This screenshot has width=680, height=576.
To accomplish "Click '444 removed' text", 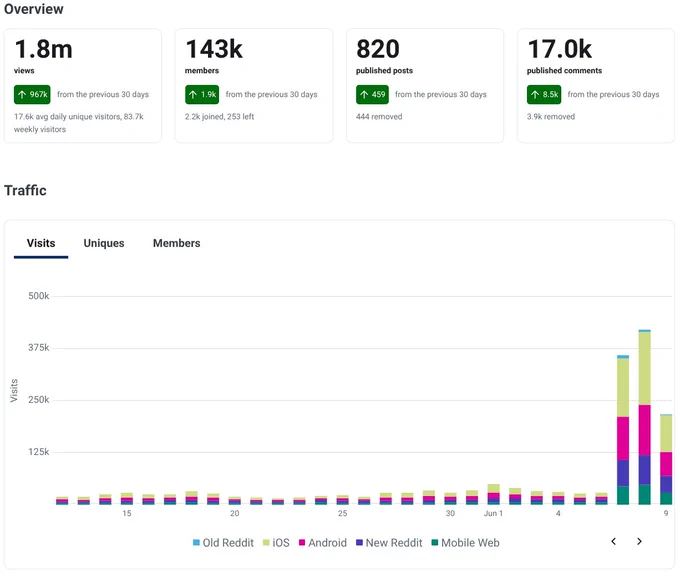I will pyautogui.click(x=379, y=117).
